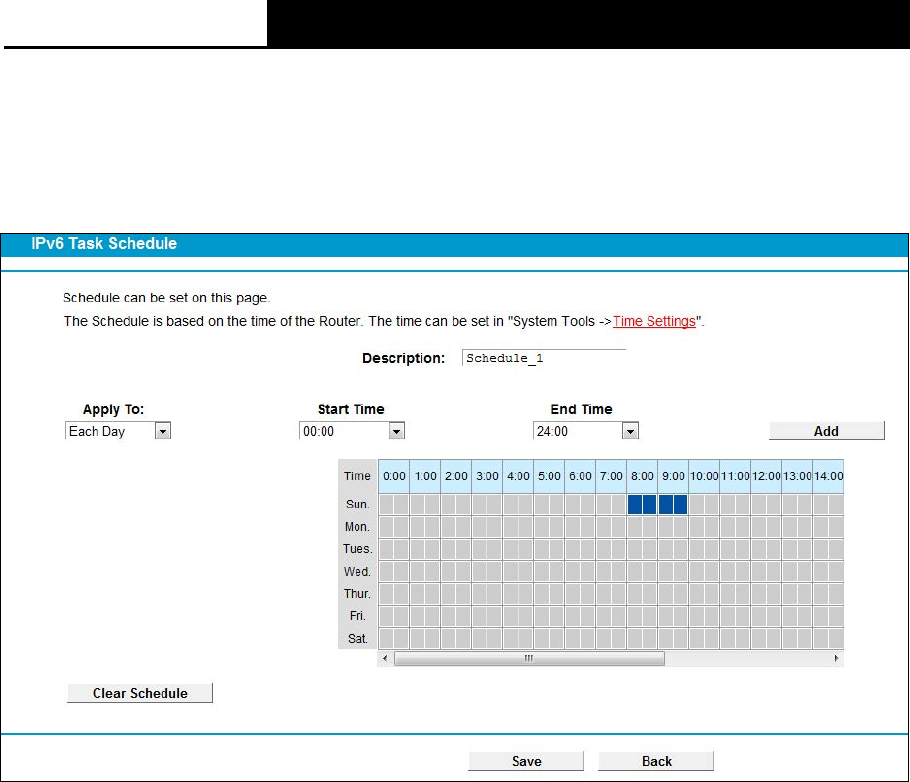Click the 6:00 time column header
Viewport: 910px width, 782px height.
pyautogui.click(x=580, y=476)
